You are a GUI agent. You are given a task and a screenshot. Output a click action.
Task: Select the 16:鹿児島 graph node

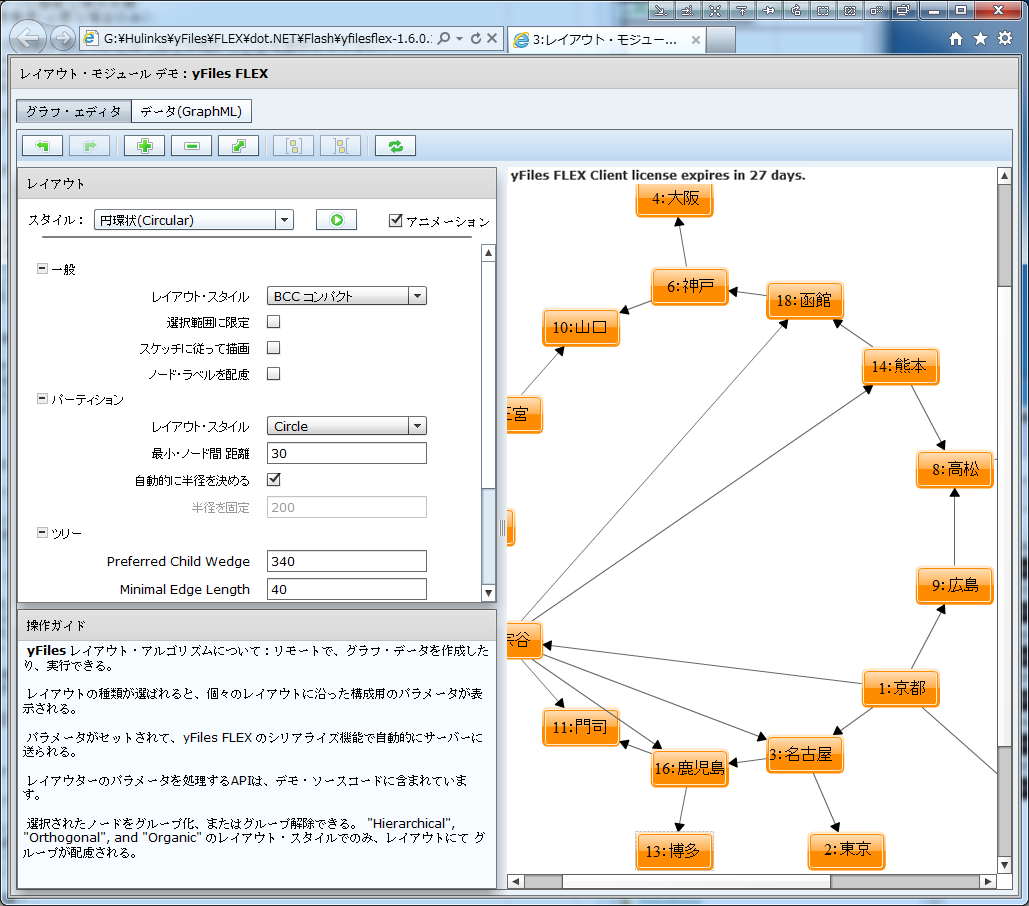(x=690, y=768)
